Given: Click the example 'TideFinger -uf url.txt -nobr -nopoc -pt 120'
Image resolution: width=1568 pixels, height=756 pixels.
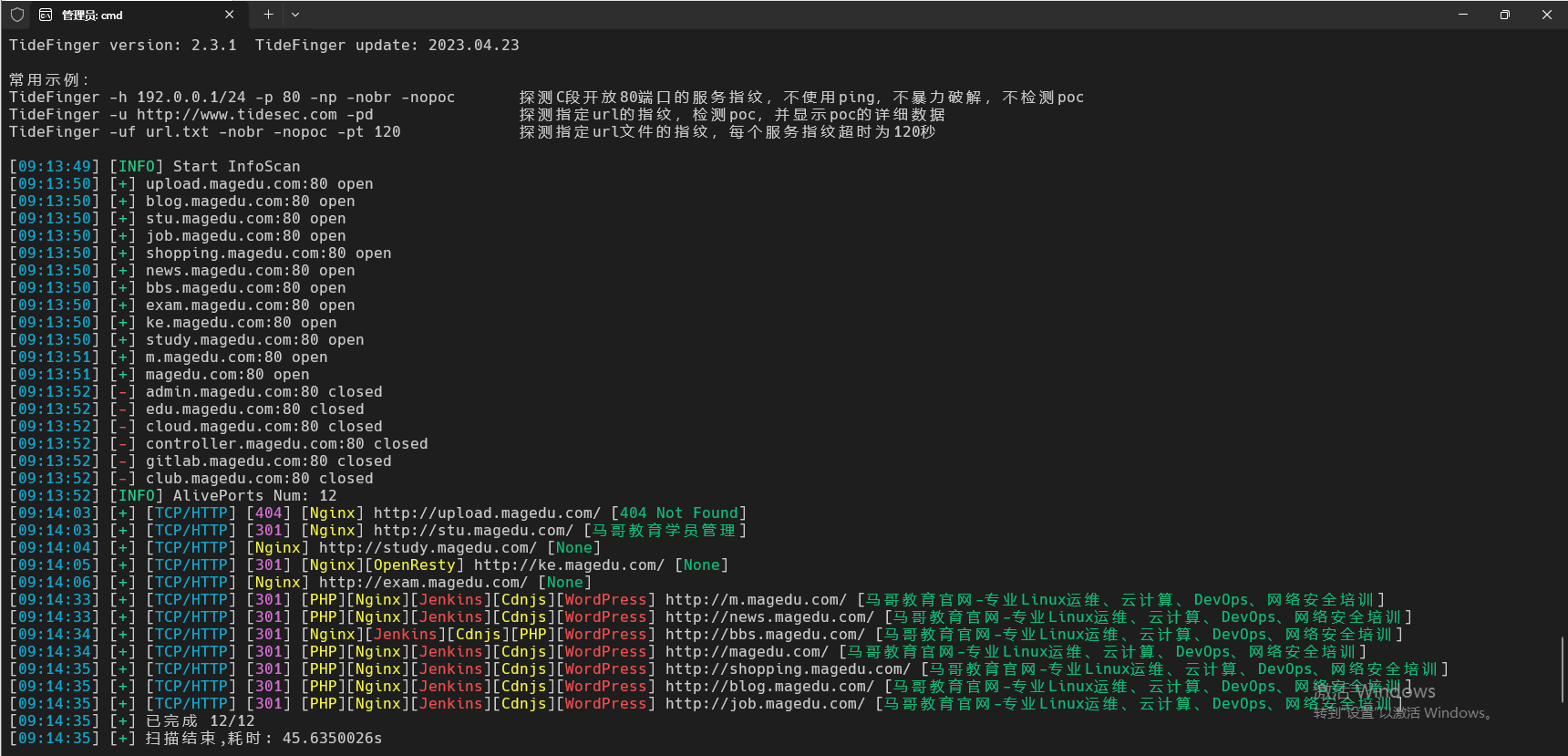Looking at the screenshot, I should coord(204,132).
